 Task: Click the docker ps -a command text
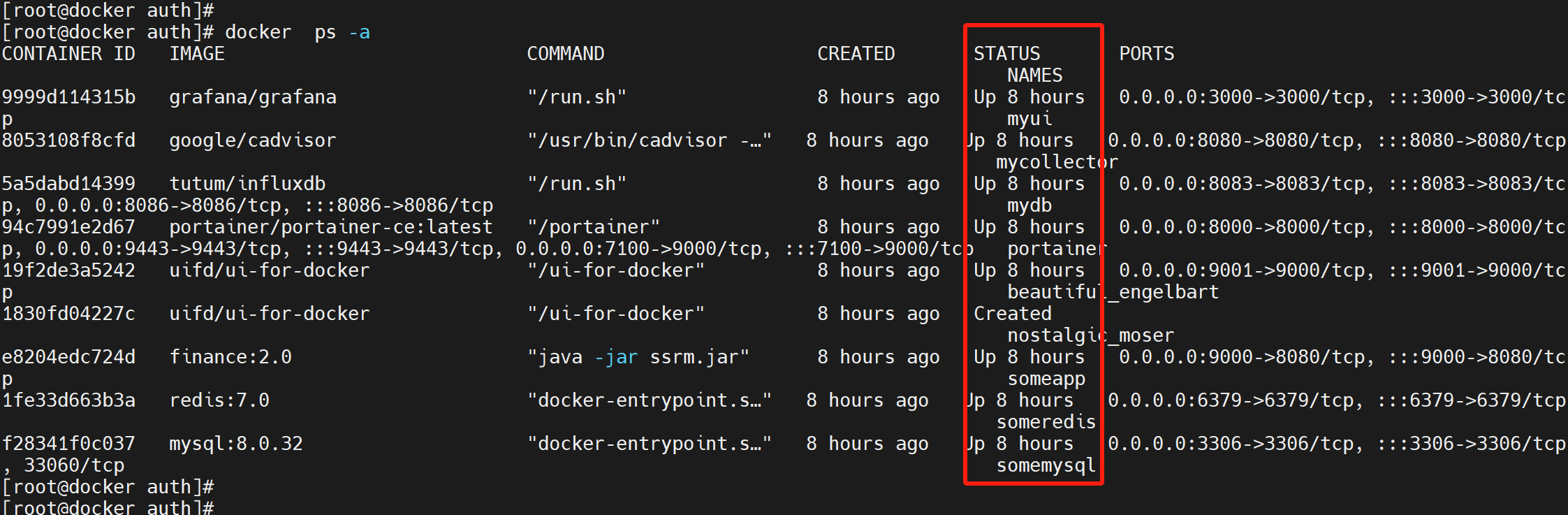click(x=298, y=32)
